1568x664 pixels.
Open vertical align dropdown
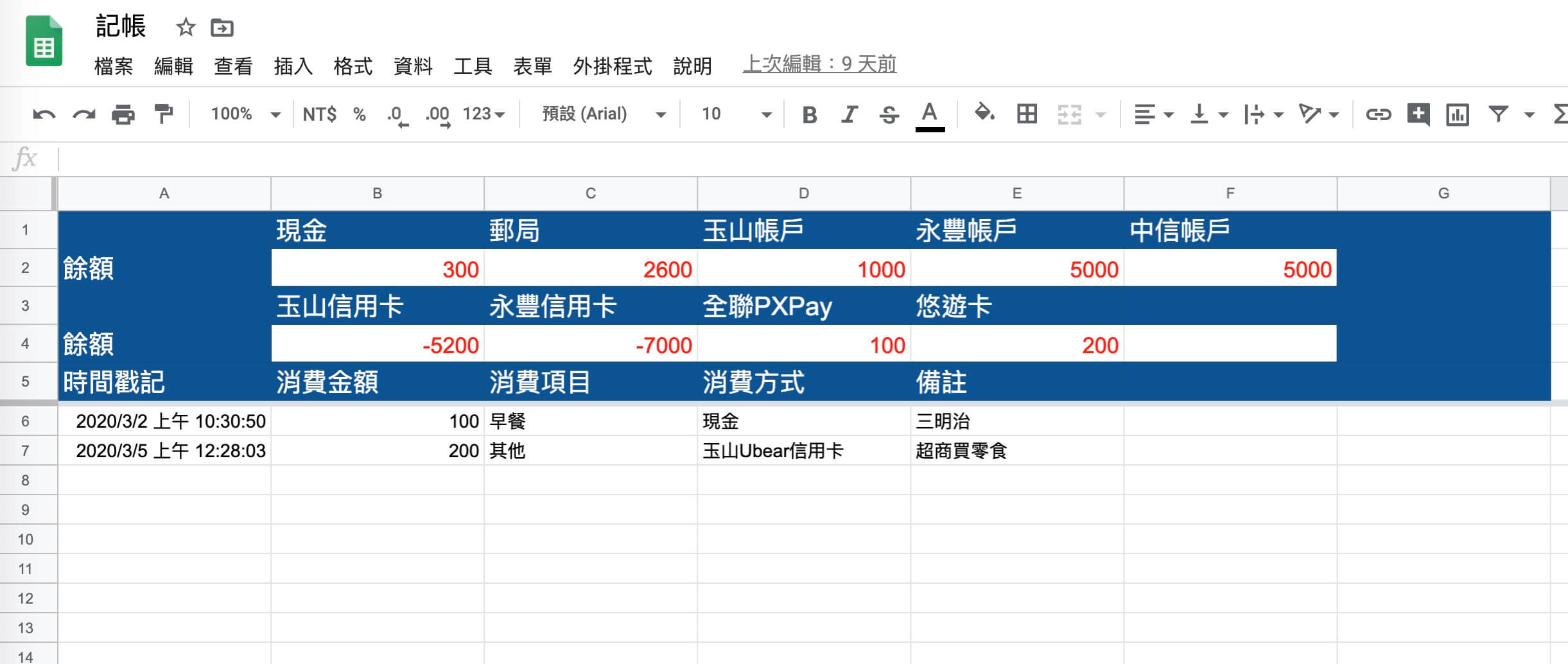pyautogui.click(x=1208, y=115)
